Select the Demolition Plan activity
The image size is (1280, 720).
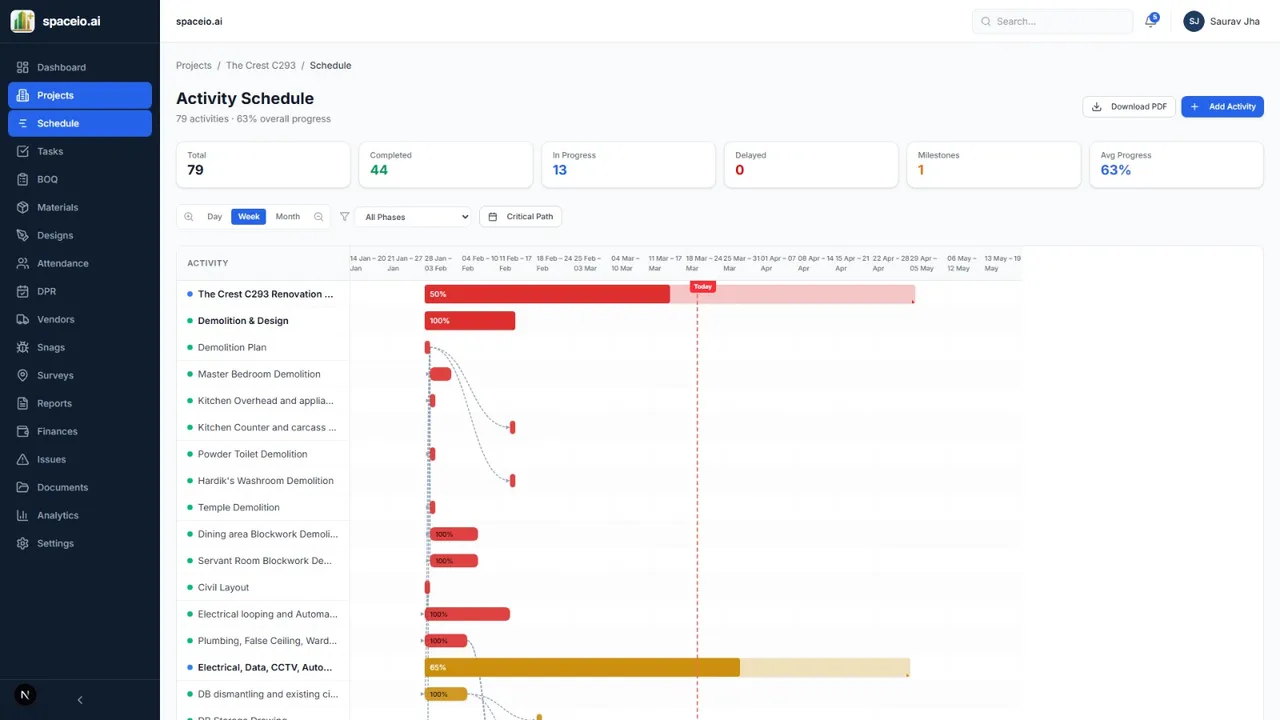pyautogui.click(x=263, y=347)
